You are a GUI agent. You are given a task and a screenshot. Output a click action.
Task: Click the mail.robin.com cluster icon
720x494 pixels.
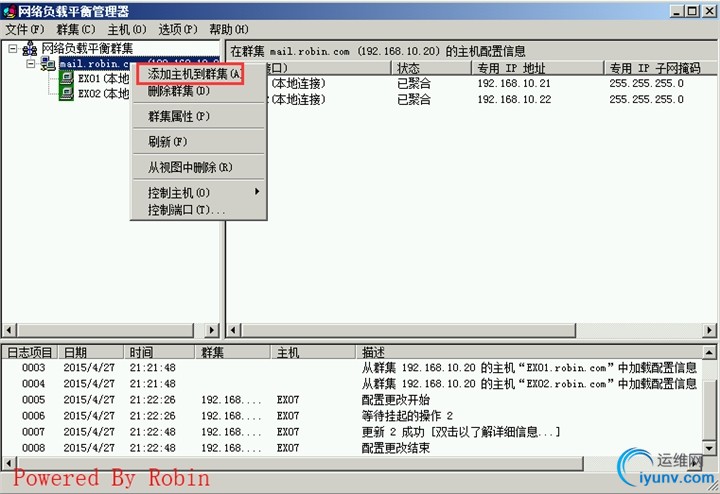coord(48,64)
